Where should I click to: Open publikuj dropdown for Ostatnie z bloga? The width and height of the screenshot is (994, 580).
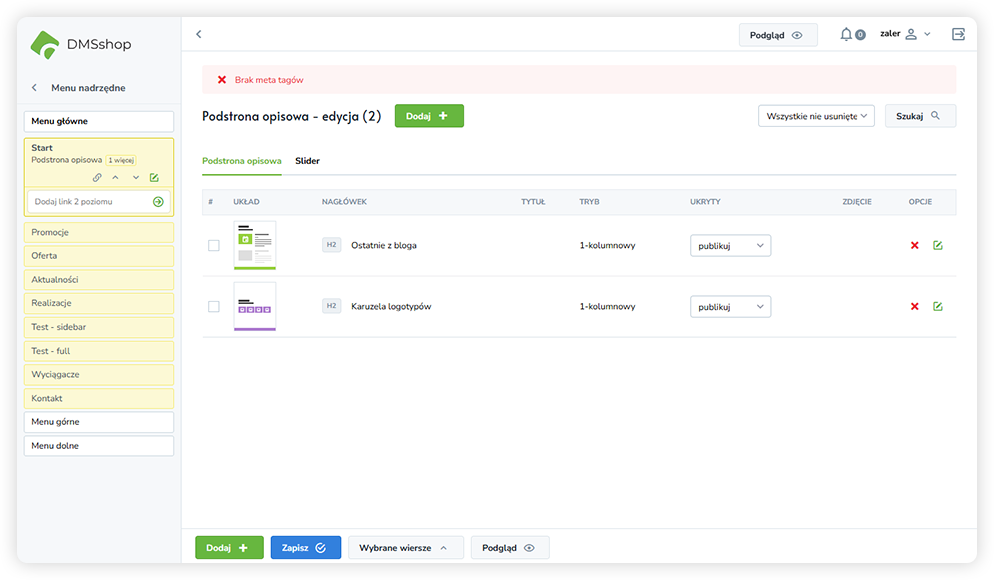click(730, 246)
